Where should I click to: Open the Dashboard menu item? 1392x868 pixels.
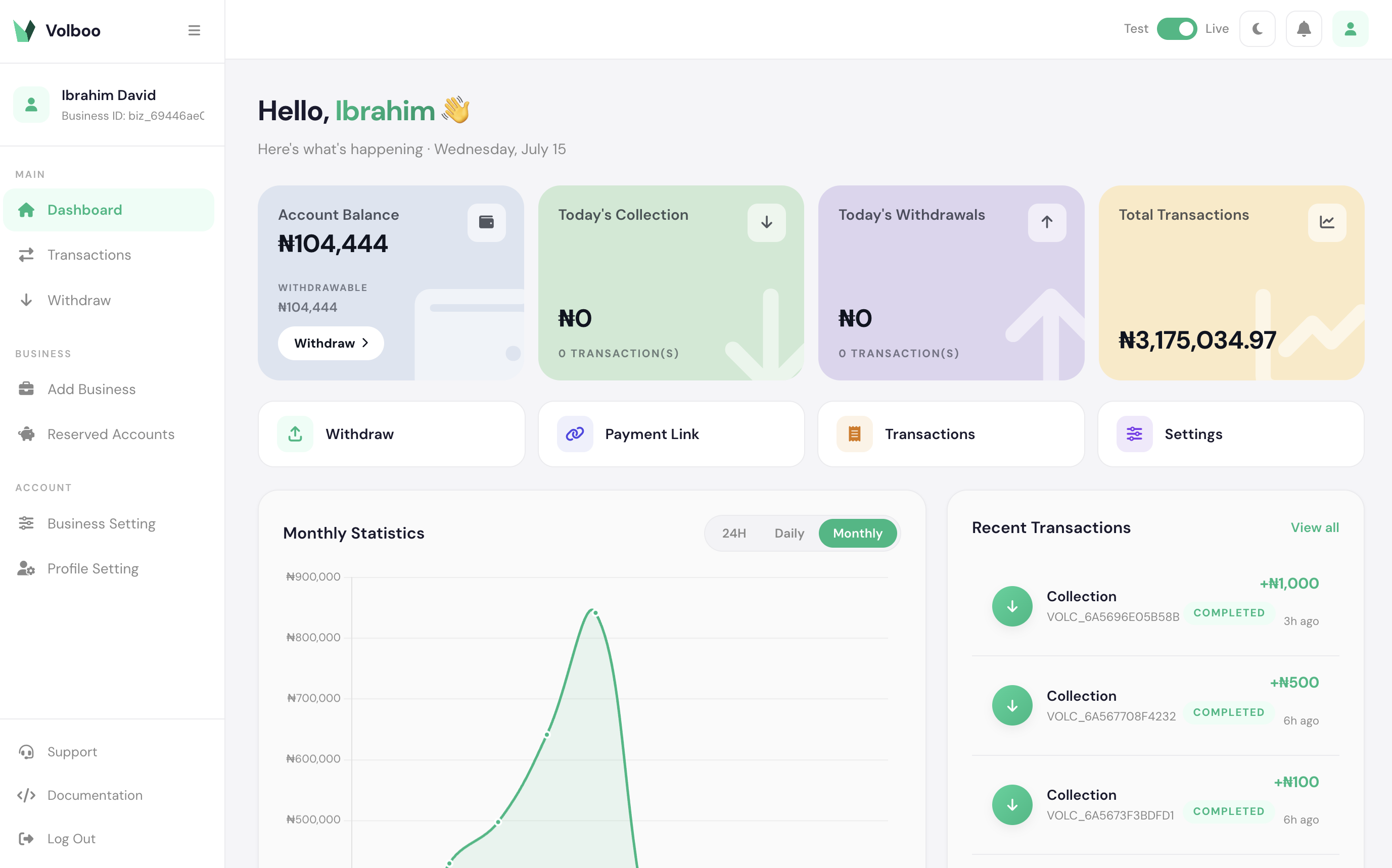click(x=109, y=210)
